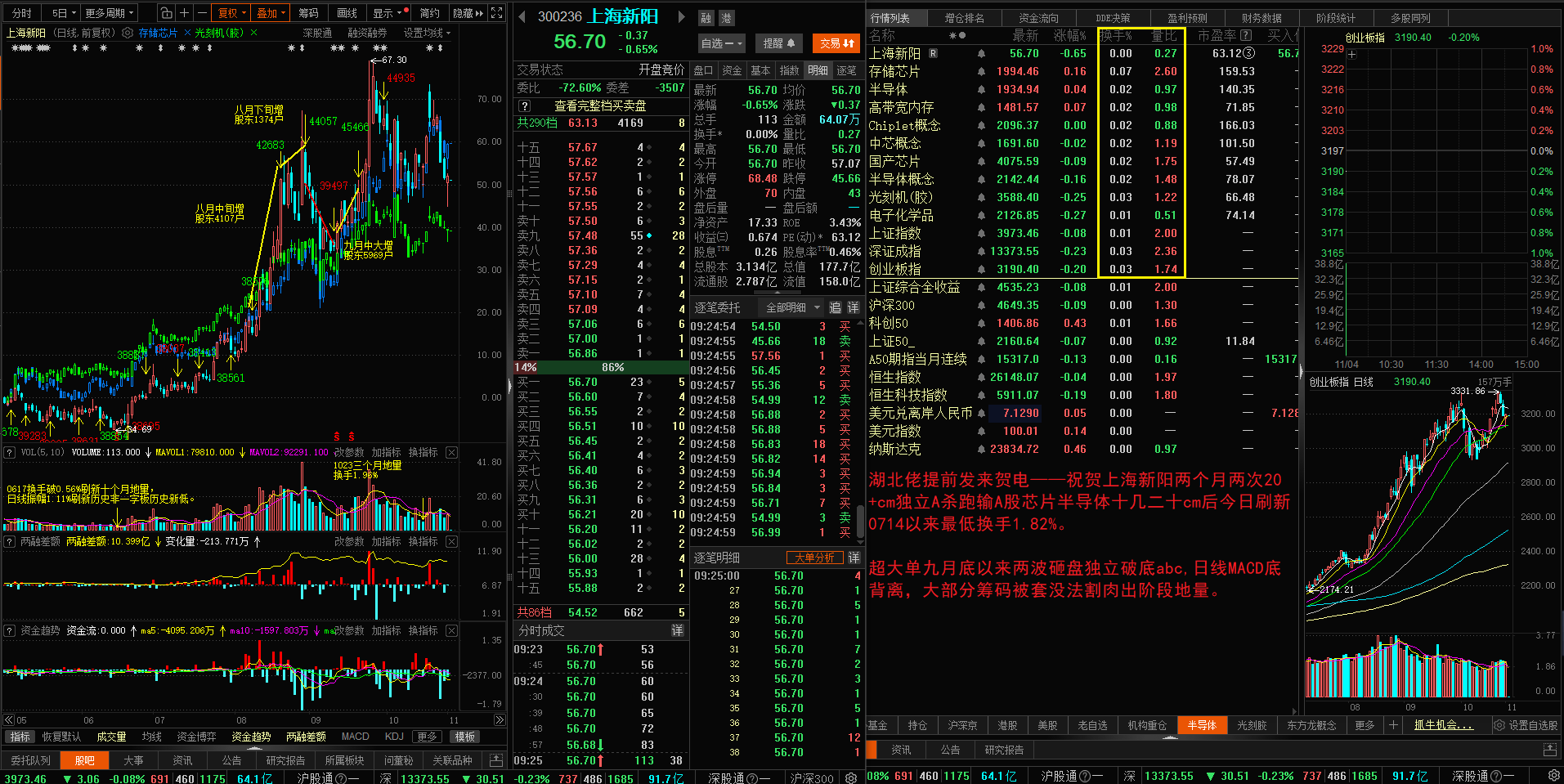
Task: Open the 设置均线 dropdown
Action: tap(427, 33)
